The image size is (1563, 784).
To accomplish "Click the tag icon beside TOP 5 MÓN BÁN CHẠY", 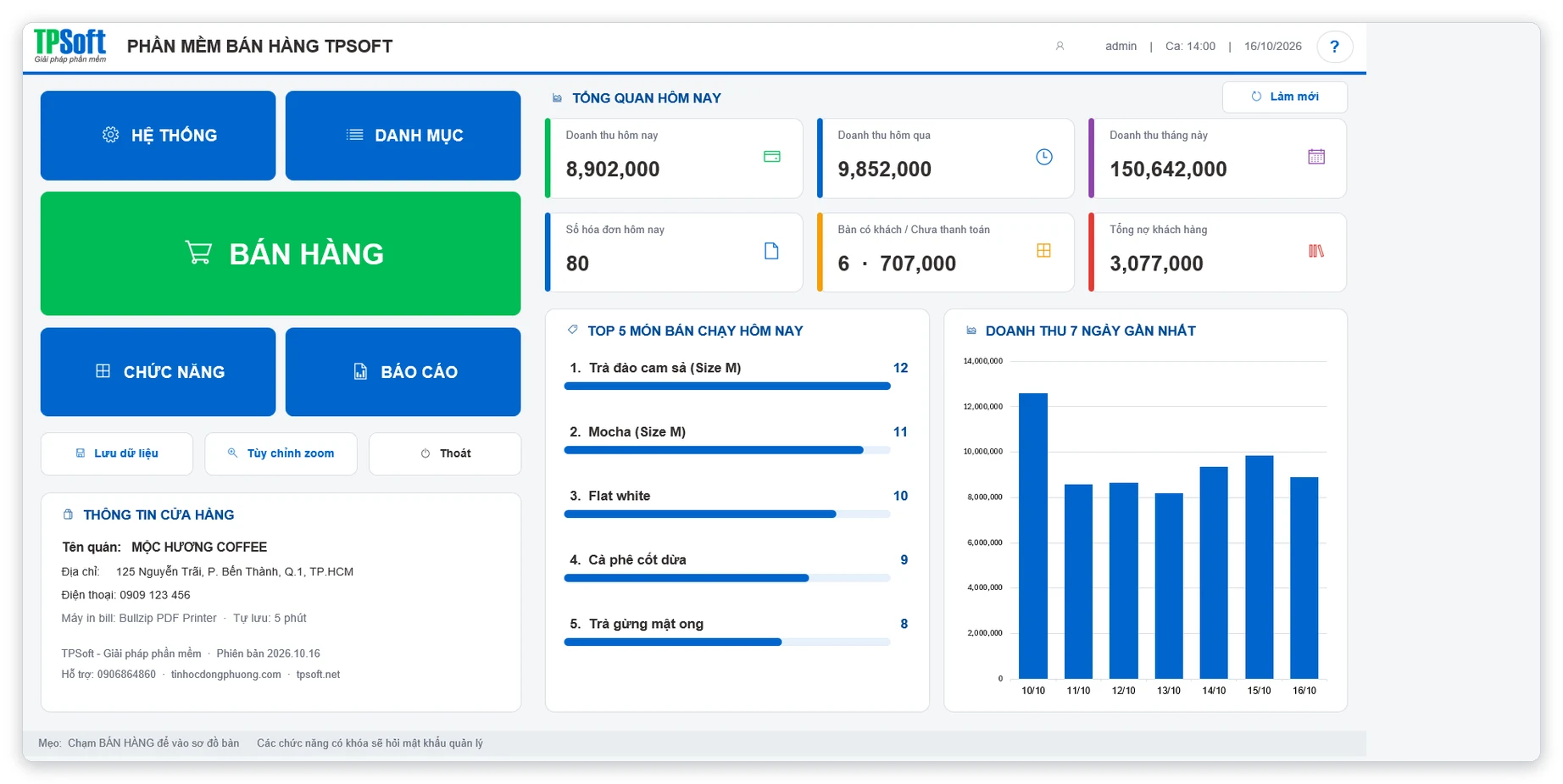I will 573,330.
